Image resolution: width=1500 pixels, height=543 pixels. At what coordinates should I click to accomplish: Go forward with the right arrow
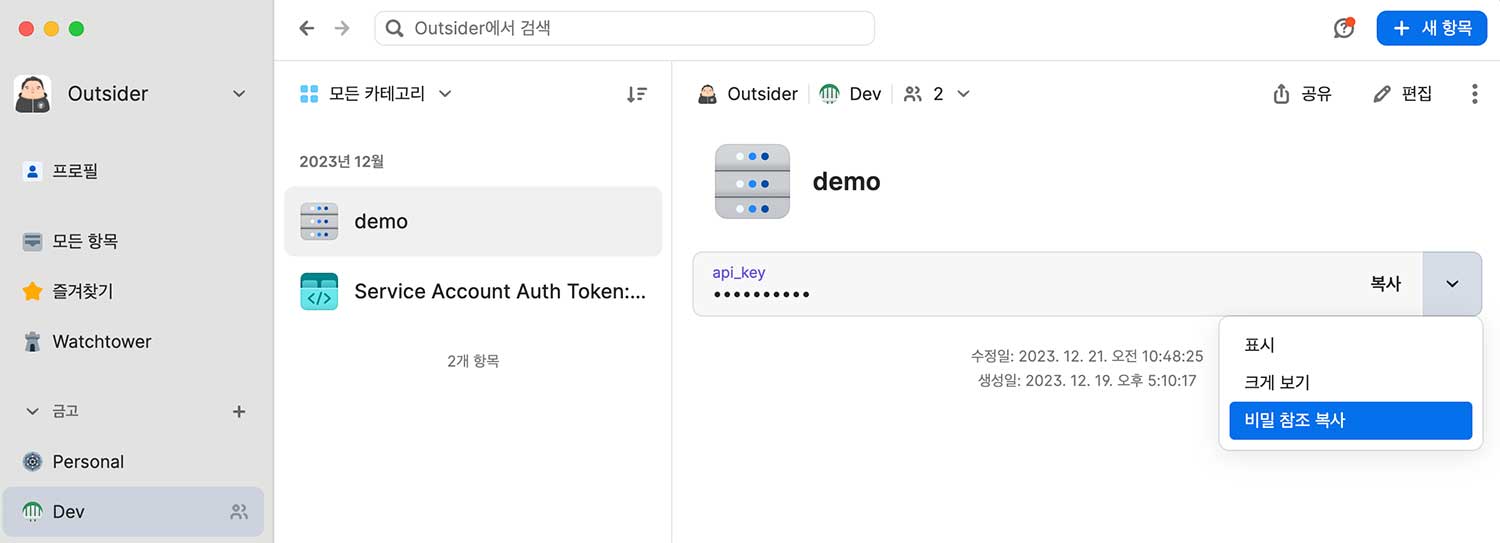point(342,28)
